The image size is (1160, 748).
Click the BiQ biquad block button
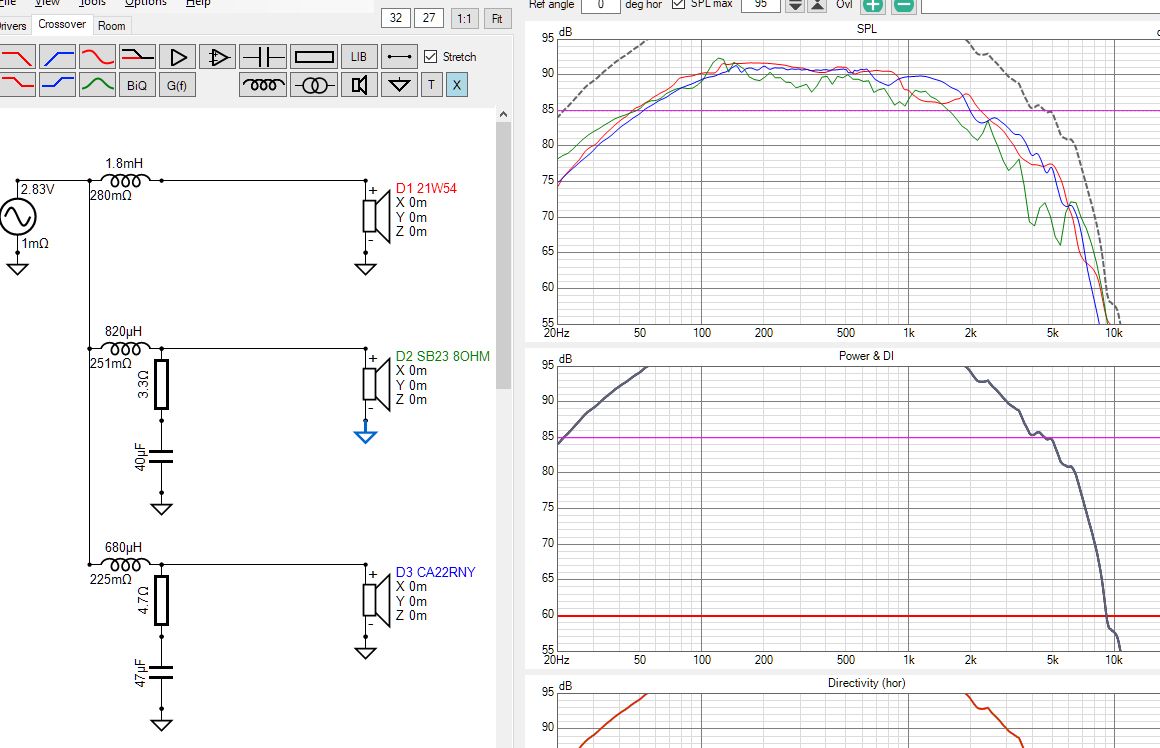pos(137,85)
